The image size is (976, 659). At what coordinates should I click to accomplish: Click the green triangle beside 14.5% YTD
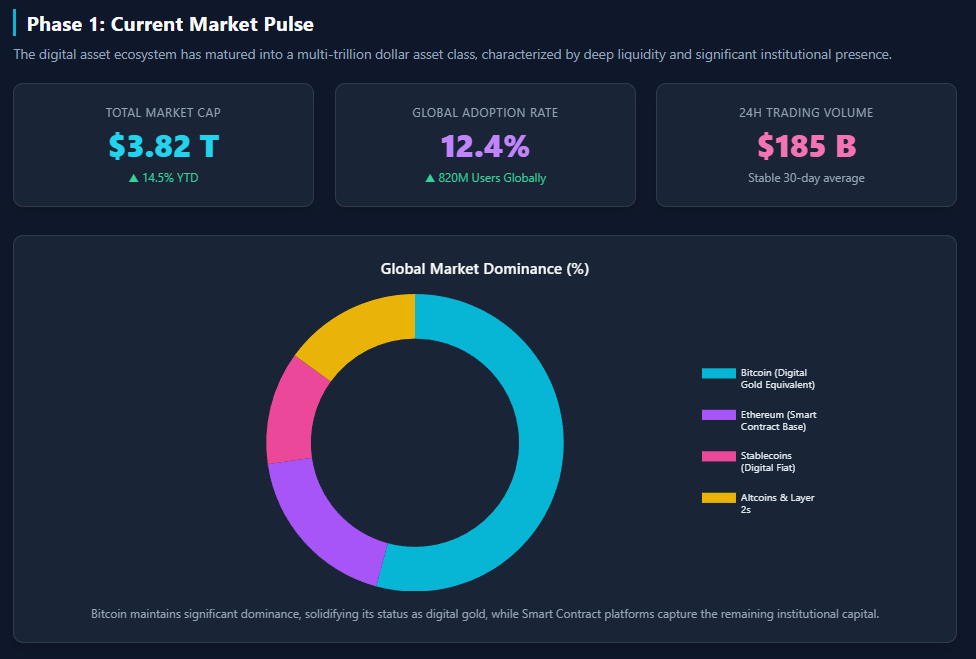pos(133,177)
